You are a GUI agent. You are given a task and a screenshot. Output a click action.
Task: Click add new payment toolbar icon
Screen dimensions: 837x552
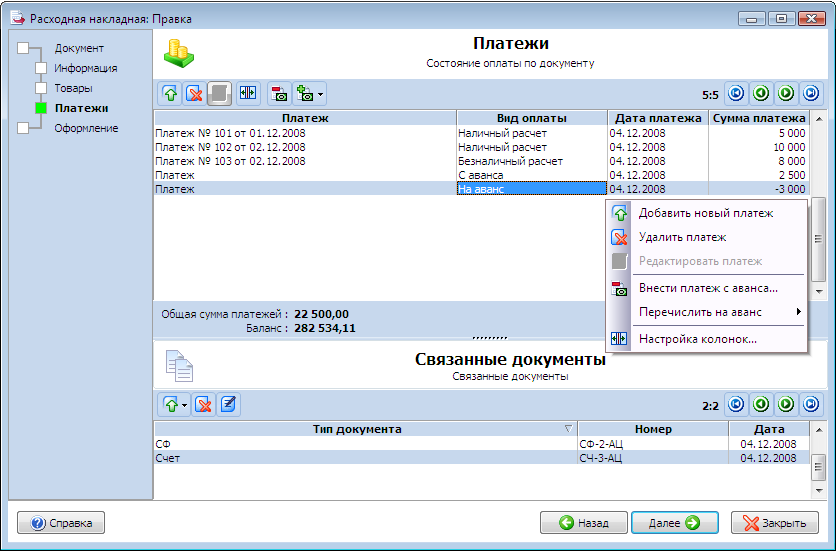click(170, 94)
